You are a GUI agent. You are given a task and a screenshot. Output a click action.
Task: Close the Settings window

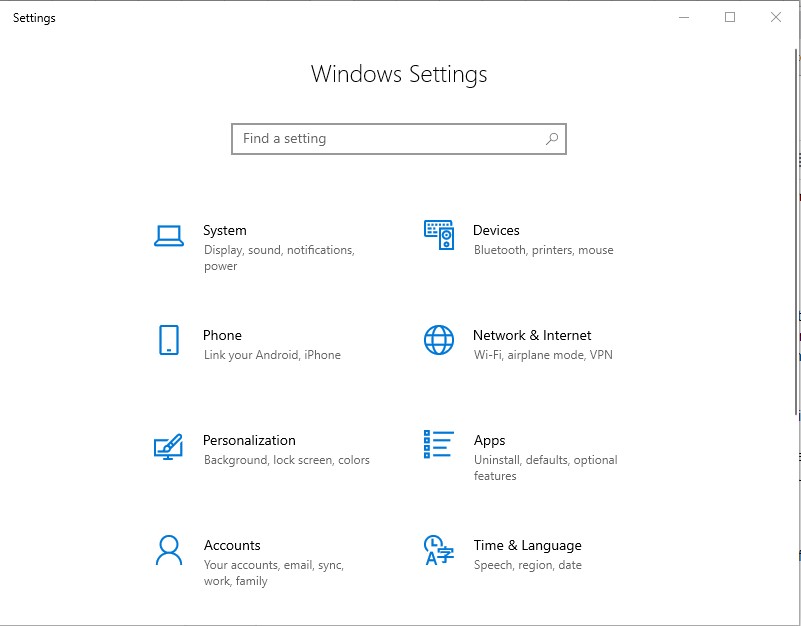click(x=775, y=17)
